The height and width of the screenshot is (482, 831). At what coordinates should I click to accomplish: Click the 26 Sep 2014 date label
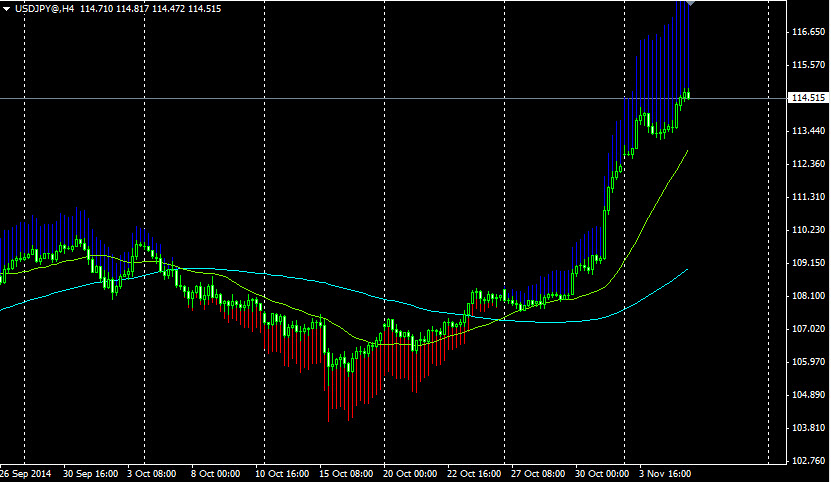26,474
